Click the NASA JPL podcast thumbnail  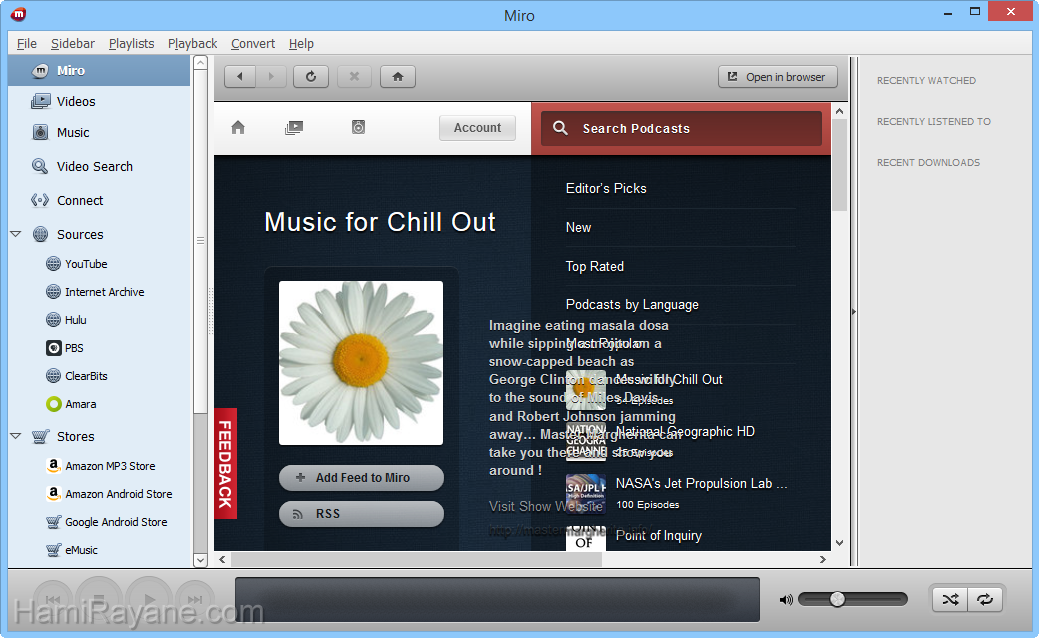click(586, 494)
